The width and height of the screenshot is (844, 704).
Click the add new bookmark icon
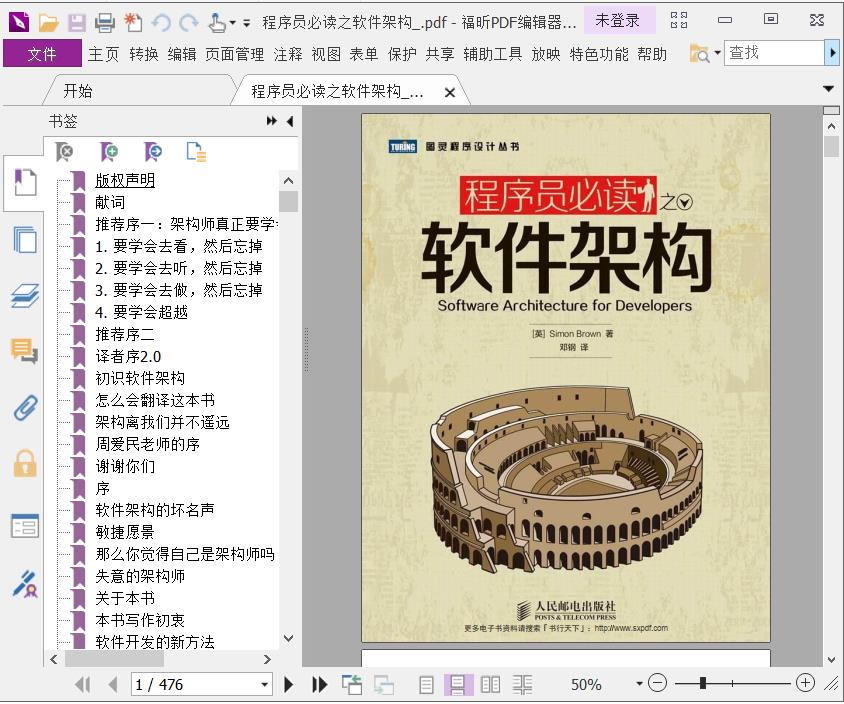pyautogui.click(x=109, y=152)
